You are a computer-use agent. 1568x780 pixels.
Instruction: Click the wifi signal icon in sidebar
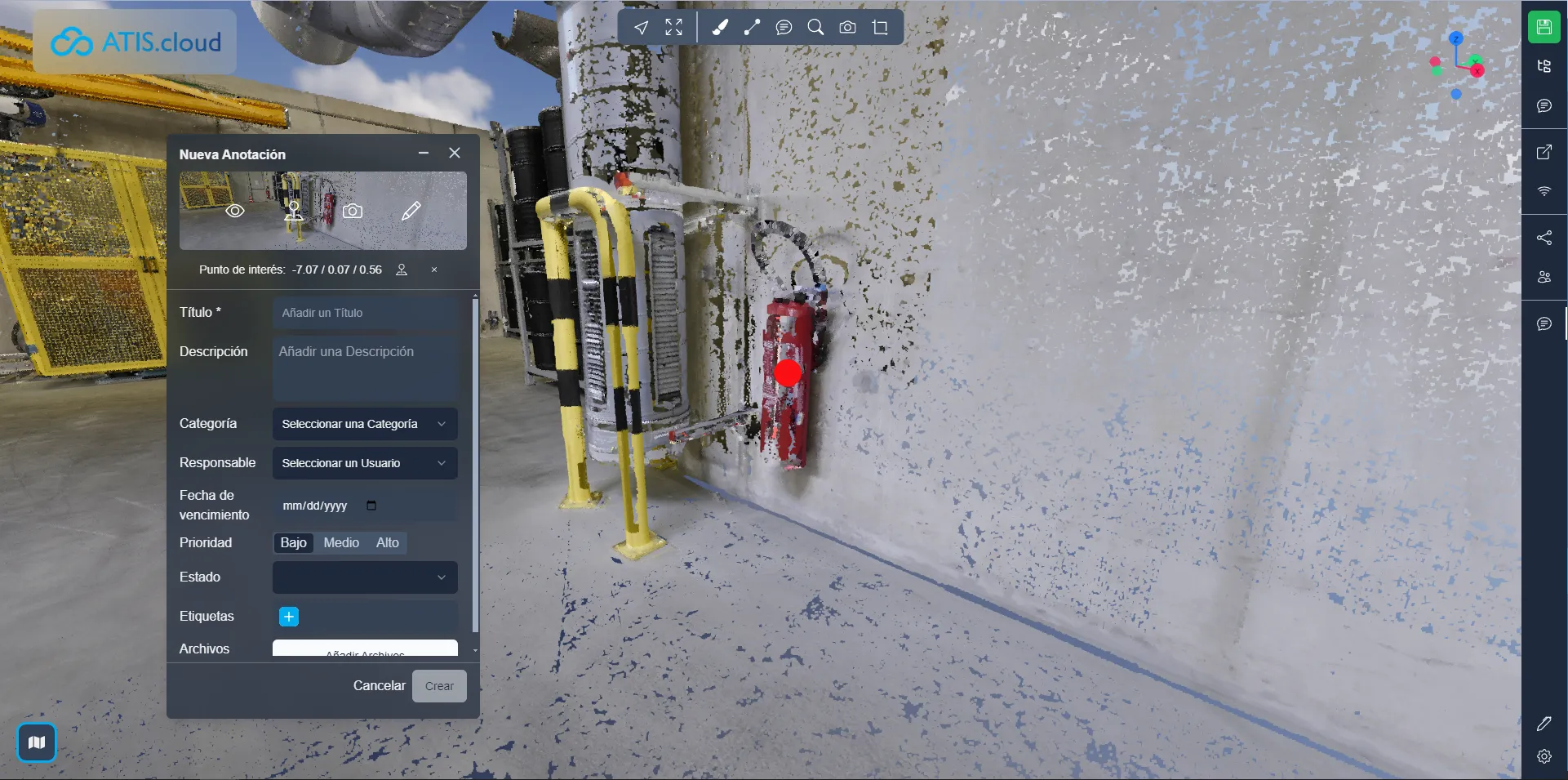click(1544, 191)
